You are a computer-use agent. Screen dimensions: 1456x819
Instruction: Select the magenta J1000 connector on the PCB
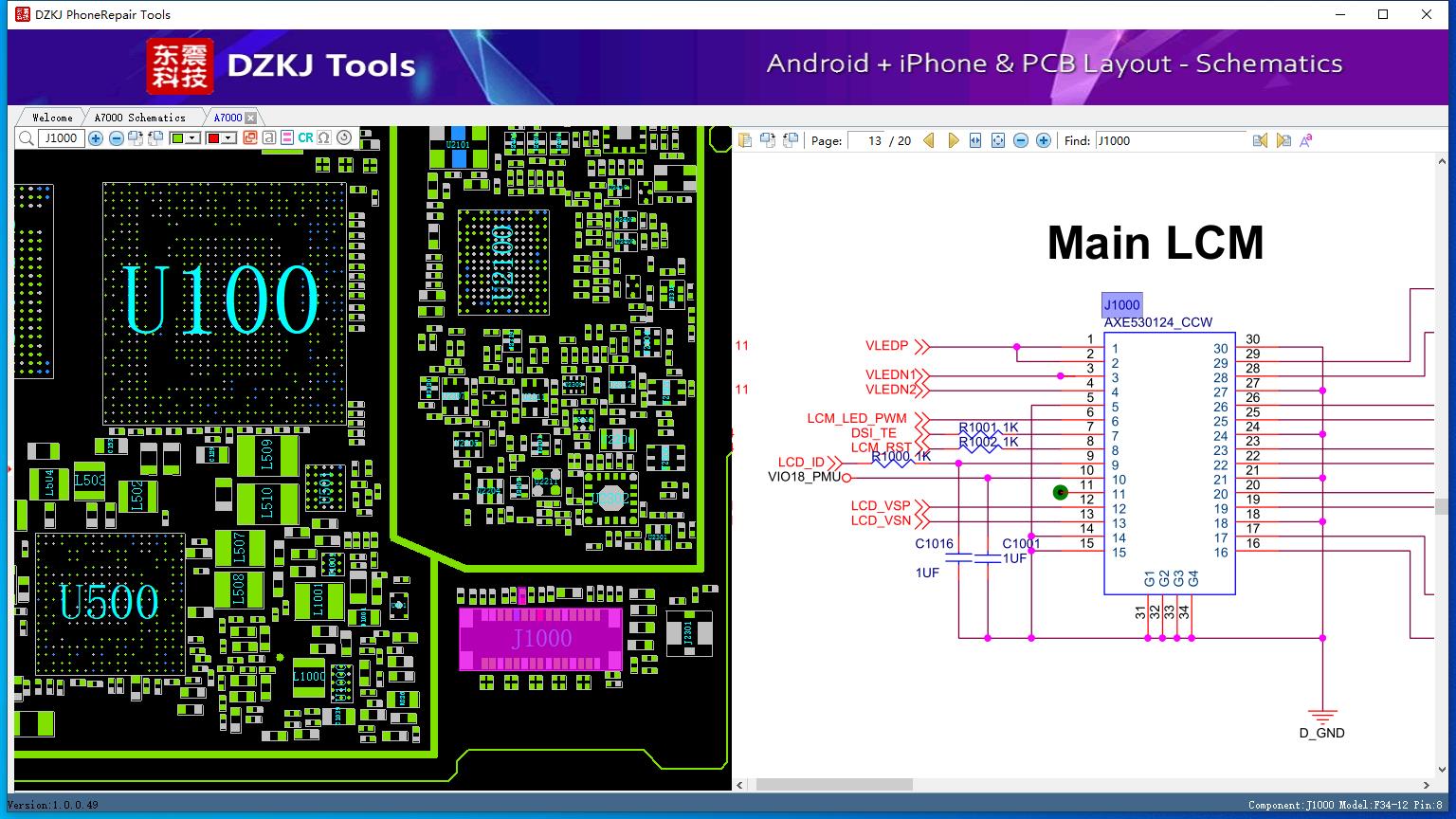pos(541,638)
